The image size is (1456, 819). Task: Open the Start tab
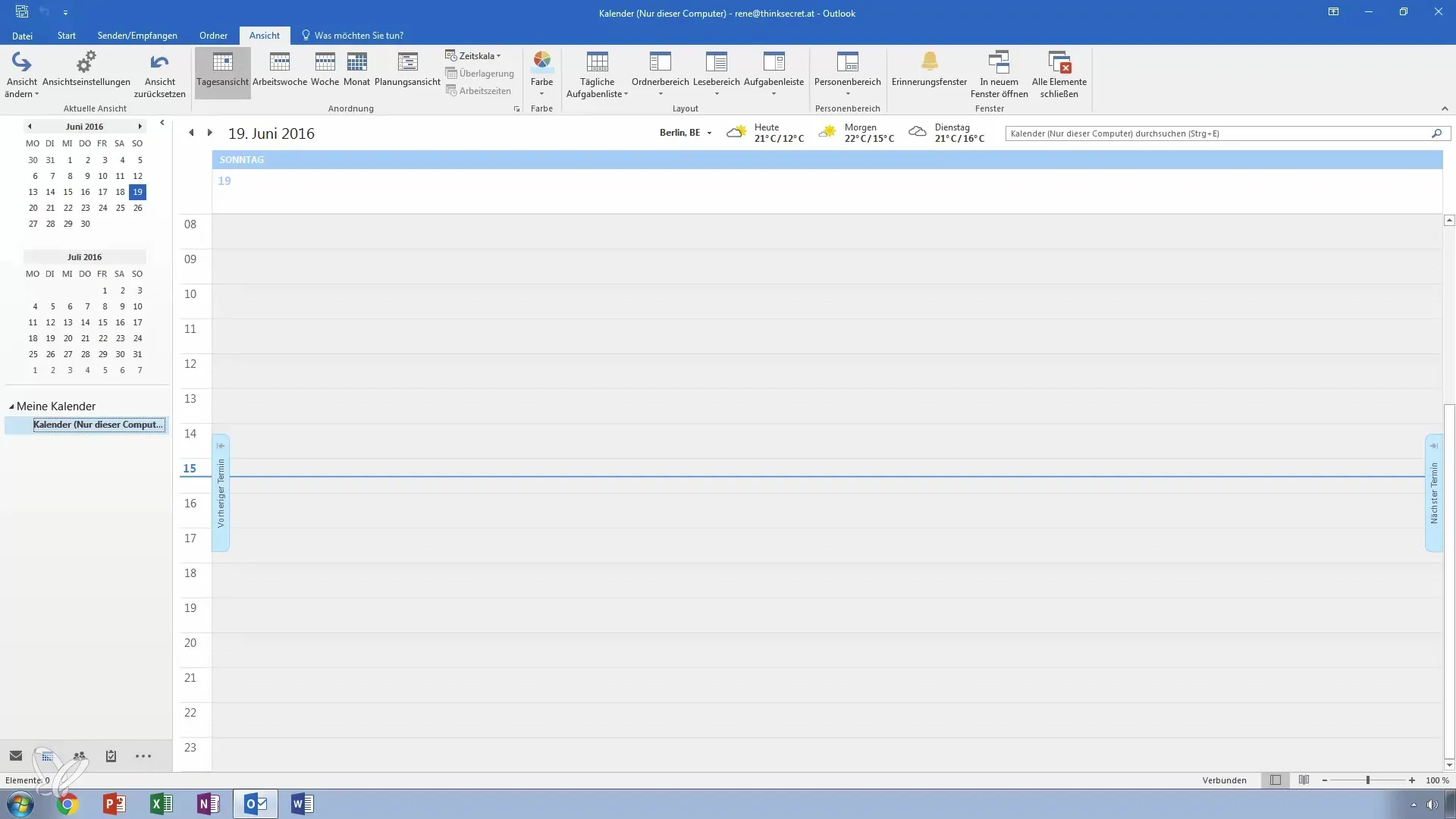tap(66, 36)
